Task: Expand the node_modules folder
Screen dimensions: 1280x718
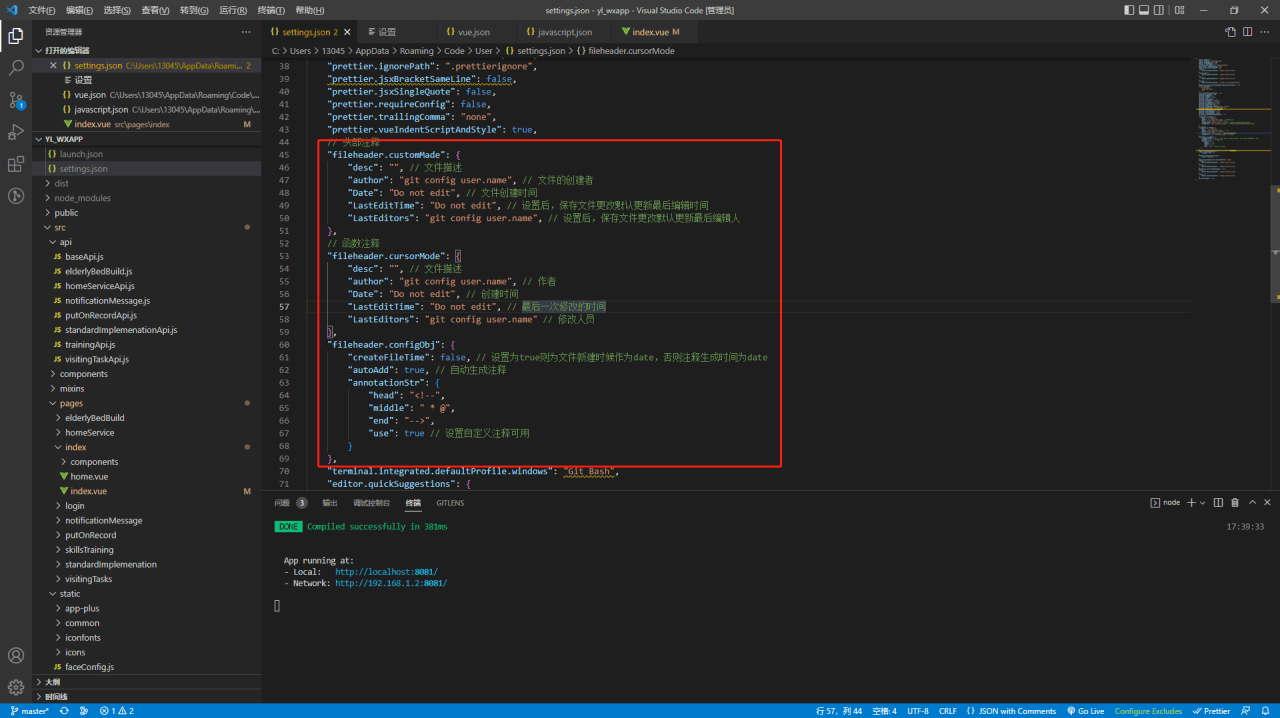Action: (82, 198)
